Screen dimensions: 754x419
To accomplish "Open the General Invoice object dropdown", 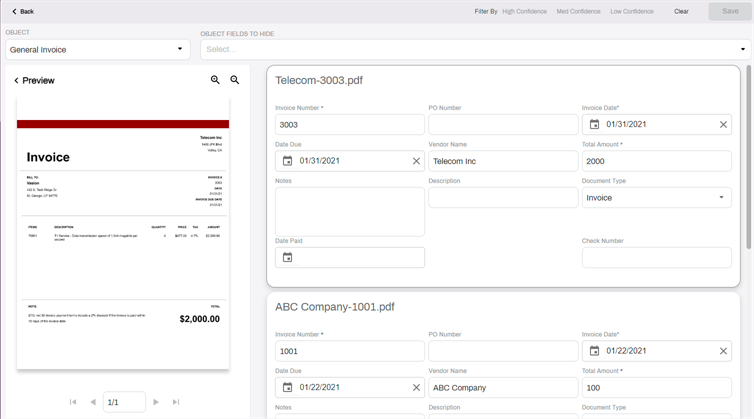I will coord(98,50).
